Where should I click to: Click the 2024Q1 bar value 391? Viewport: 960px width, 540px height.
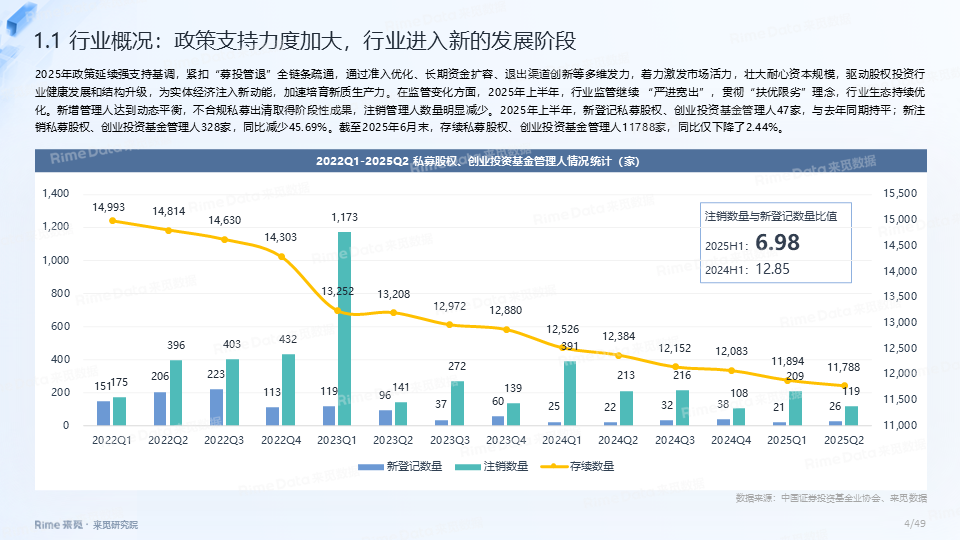[x=569, y=347]
